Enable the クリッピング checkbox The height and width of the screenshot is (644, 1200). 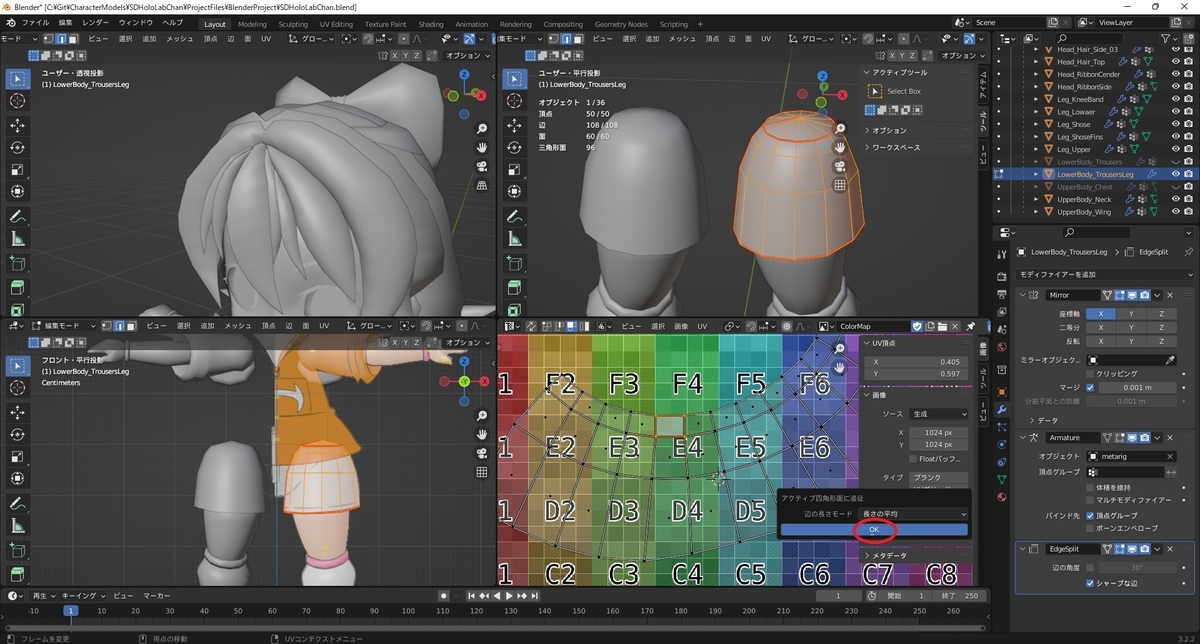(x=1090, y=373)
